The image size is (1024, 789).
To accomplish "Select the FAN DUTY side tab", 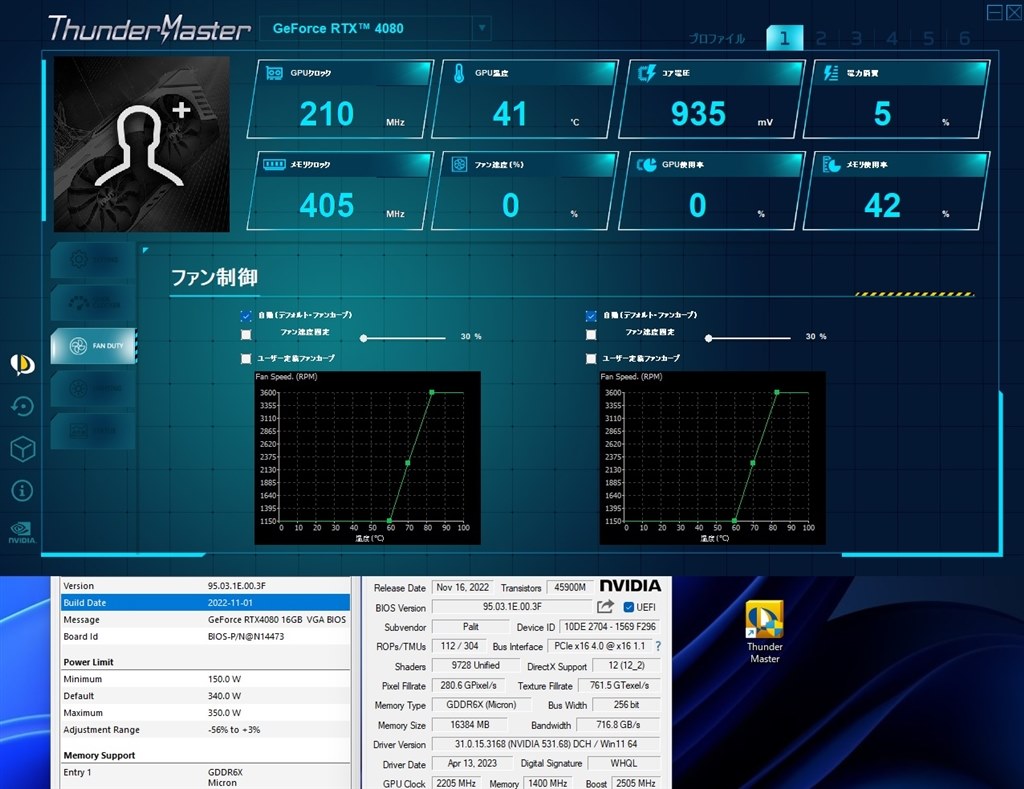I will click(93, 346).
